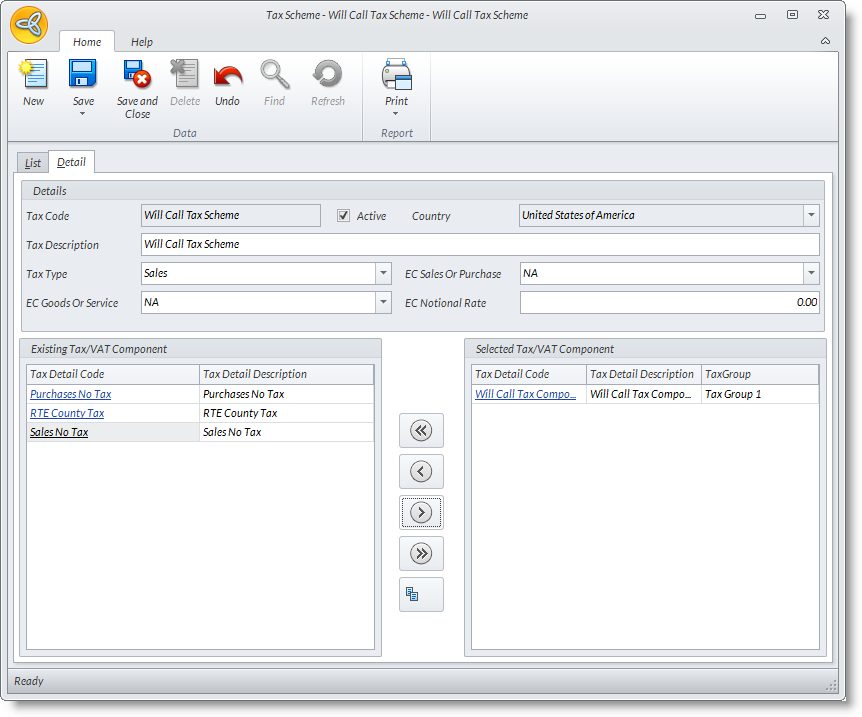Expand EC Sales Or Purchase dropdown
Viewport: 862px width, 717px height.
tap(810, 274)
